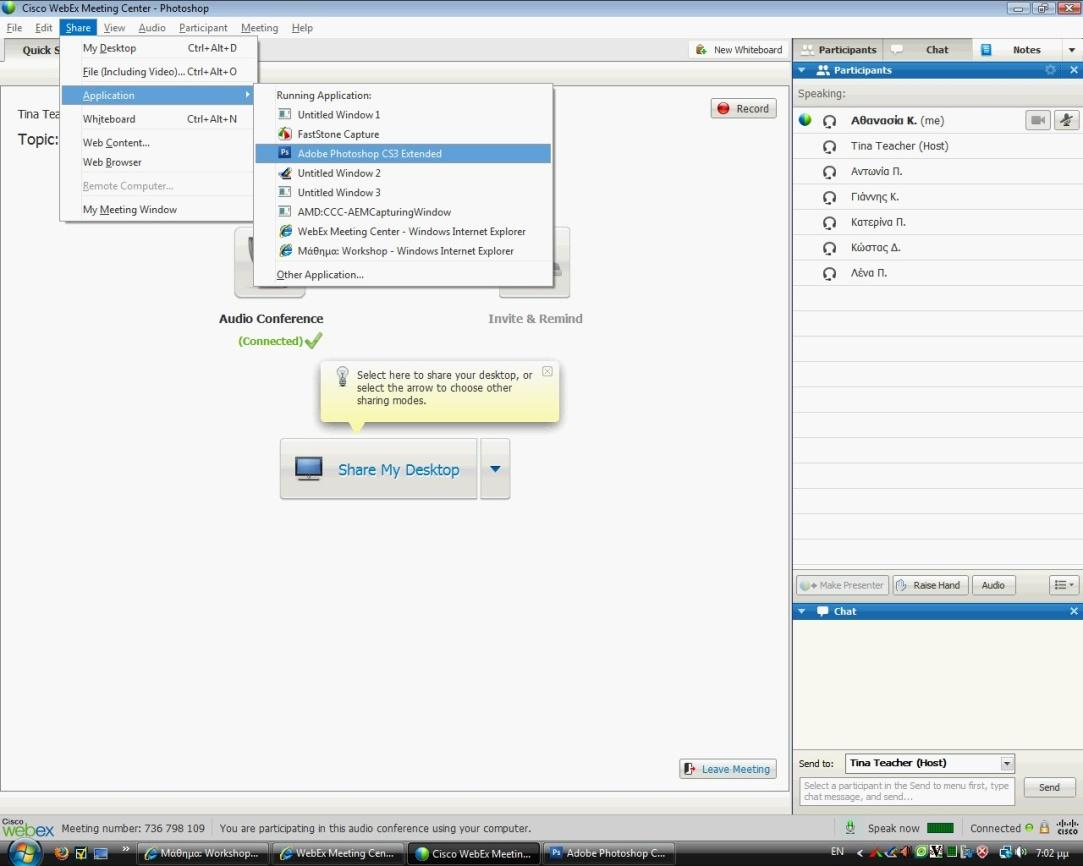Choose My Desktop in Share menu

(158, 48)
